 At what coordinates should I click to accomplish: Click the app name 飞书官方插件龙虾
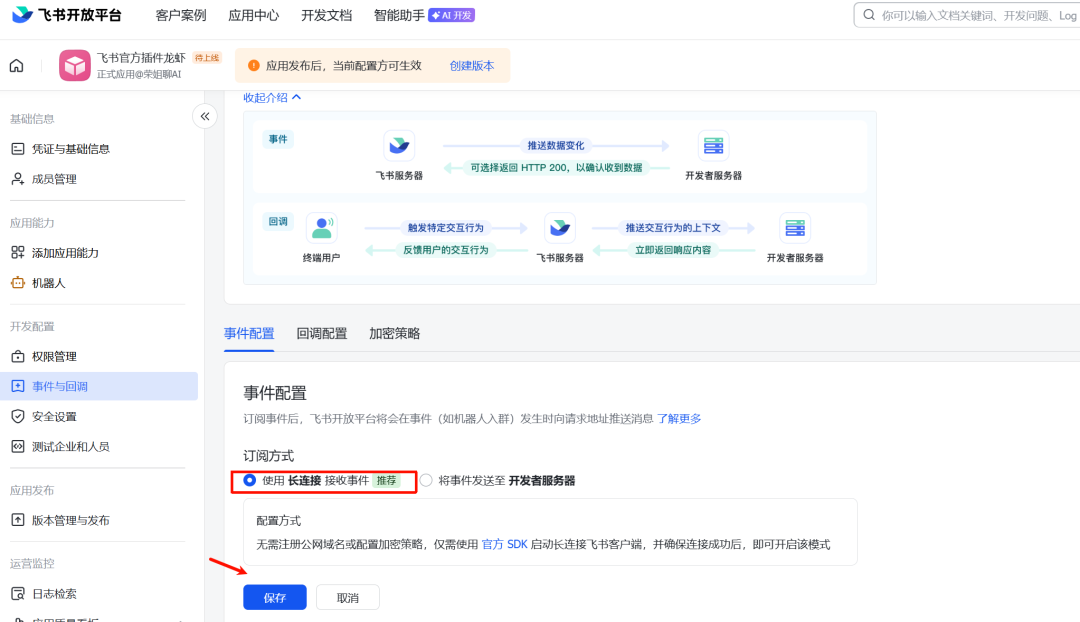(x=141, y=58)
